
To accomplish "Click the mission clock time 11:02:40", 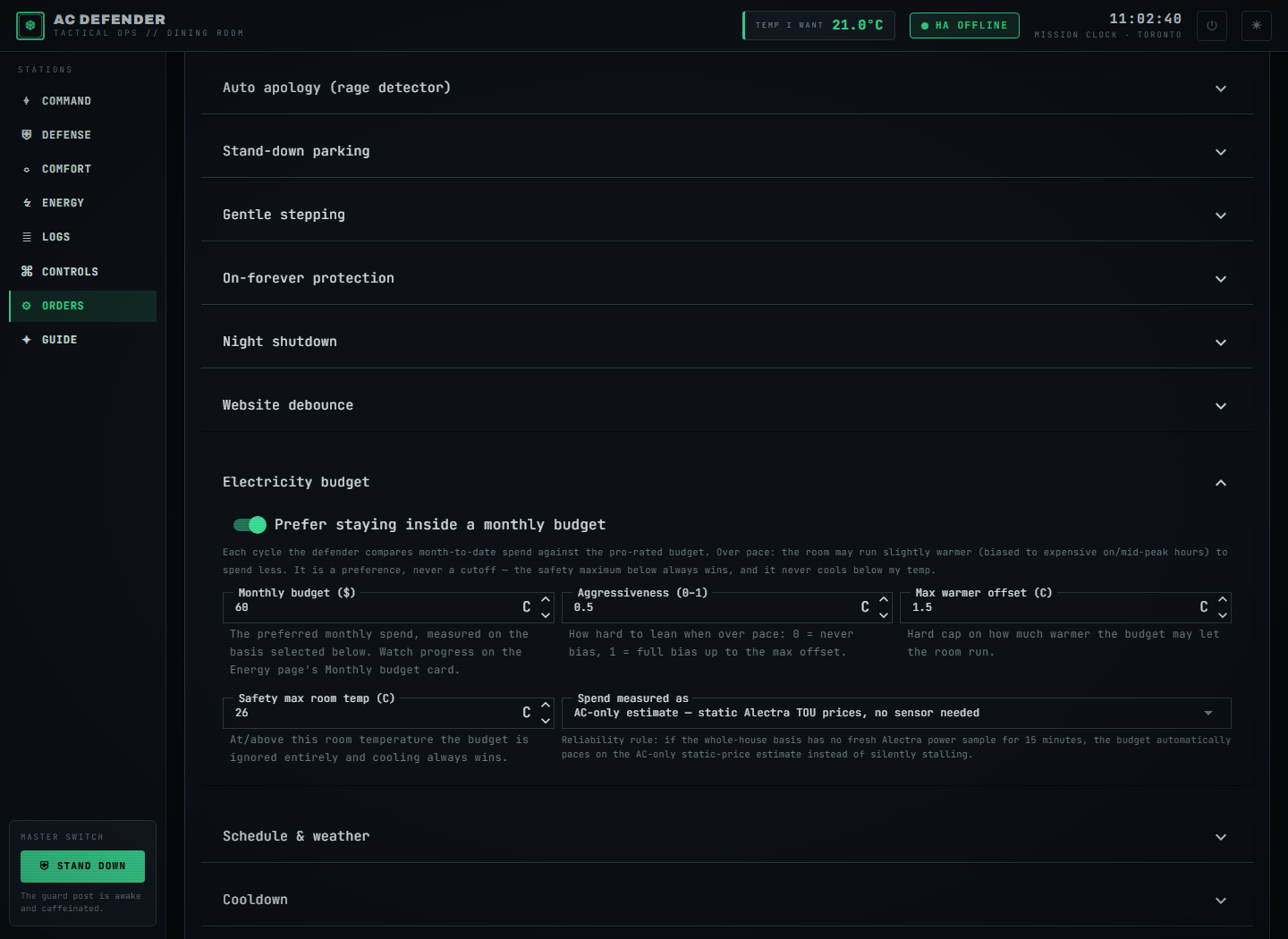I will pos(1145,19).
